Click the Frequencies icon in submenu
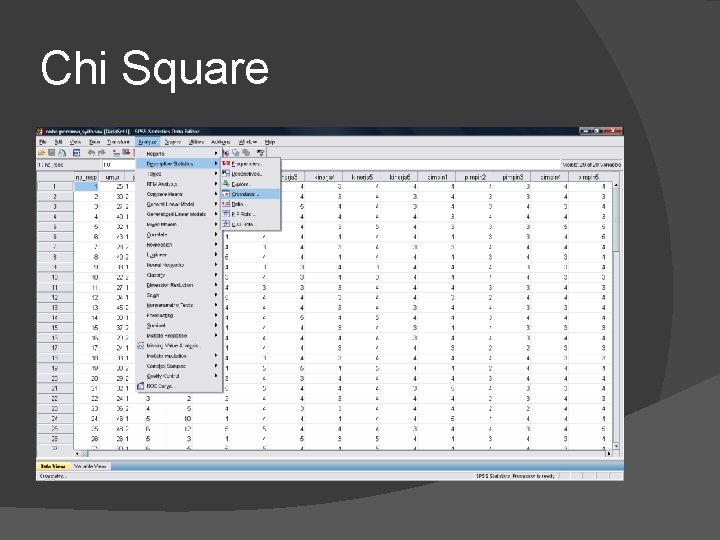This screenshot has height=540, width=720. click(226, 163)
